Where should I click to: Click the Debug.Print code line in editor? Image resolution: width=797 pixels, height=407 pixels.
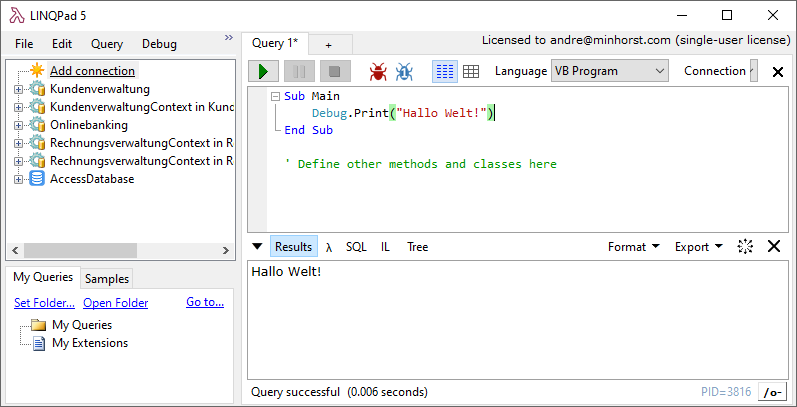pos(402,113)
